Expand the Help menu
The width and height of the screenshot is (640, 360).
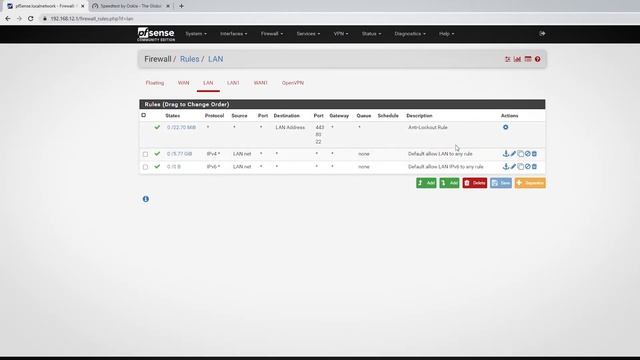click(447, 34)
